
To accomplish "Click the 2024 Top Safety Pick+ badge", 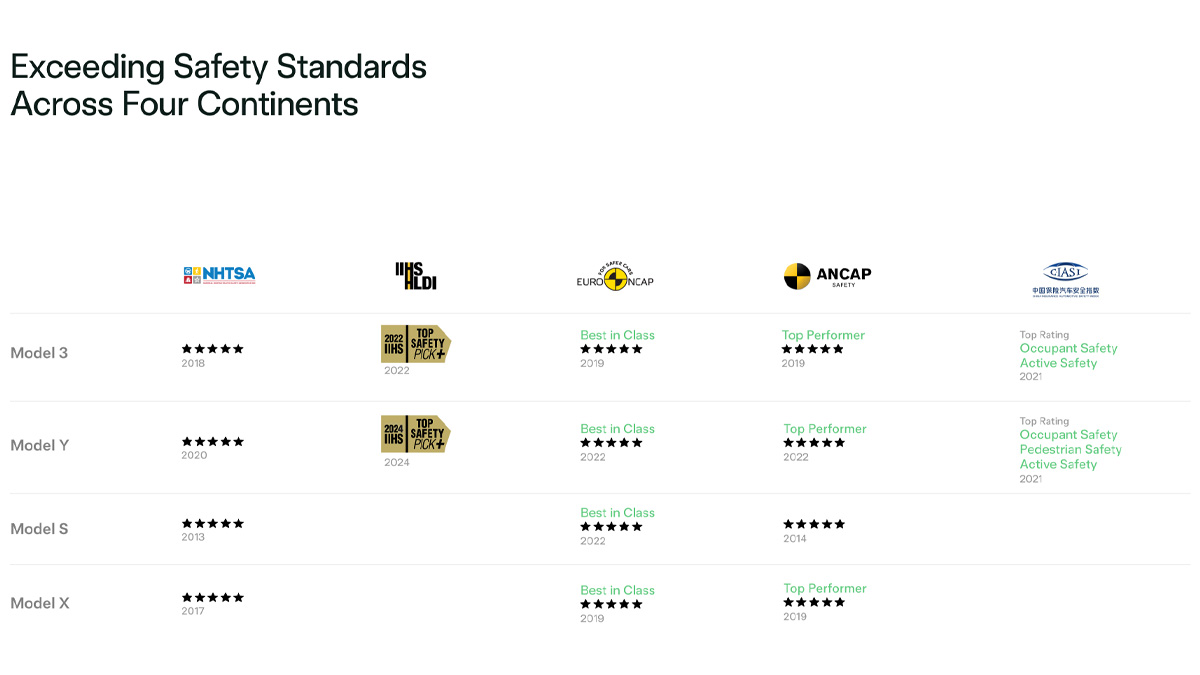I will pyautogui.click(x=416, y=435).
